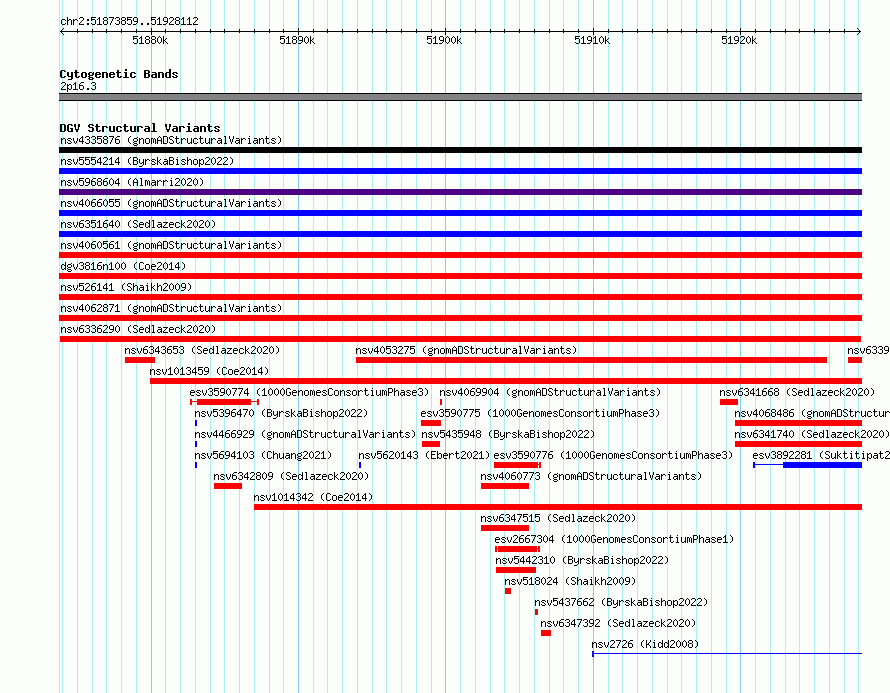890x693 pixels.
Task: Open the DGV Structural Variants track title
Action: (140, 128)
